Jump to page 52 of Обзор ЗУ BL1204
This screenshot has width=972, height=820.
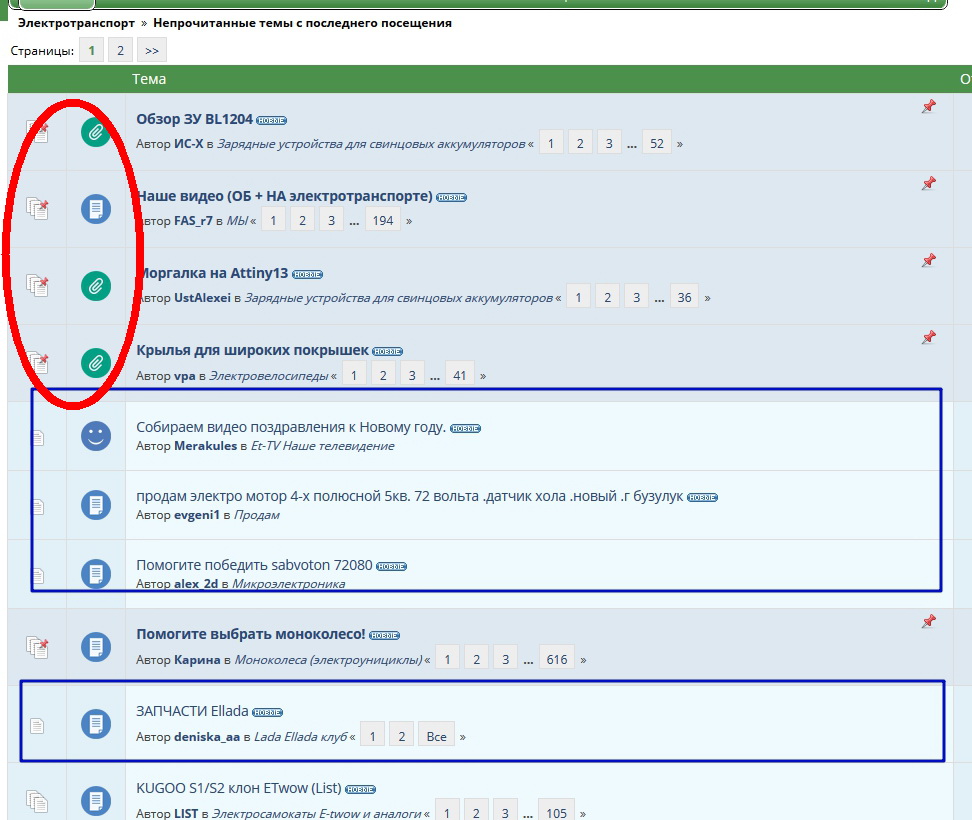point(656,143)
